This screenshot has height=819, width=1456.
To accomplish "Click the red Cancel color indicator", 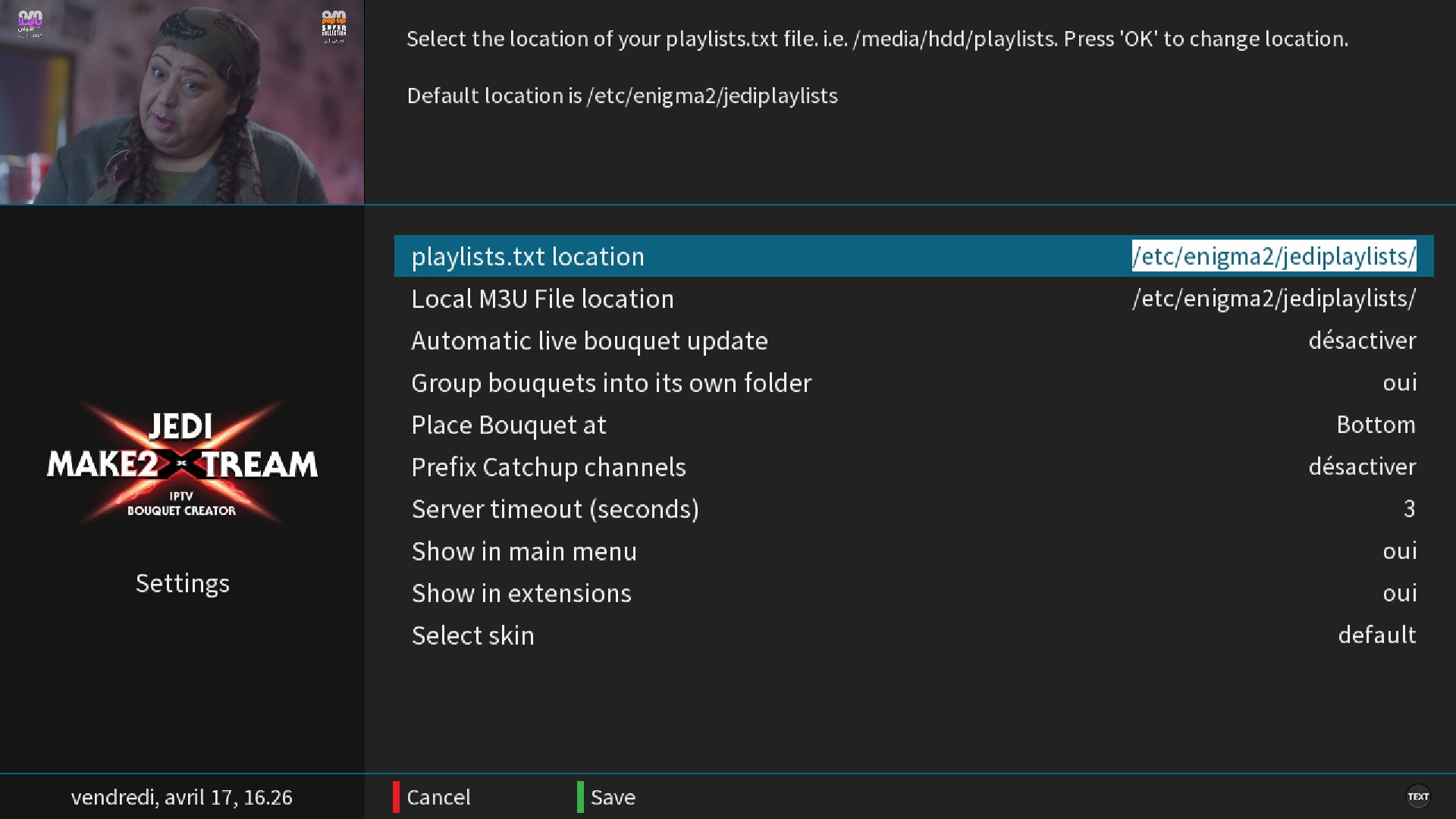I will click(x=396, y=797).
